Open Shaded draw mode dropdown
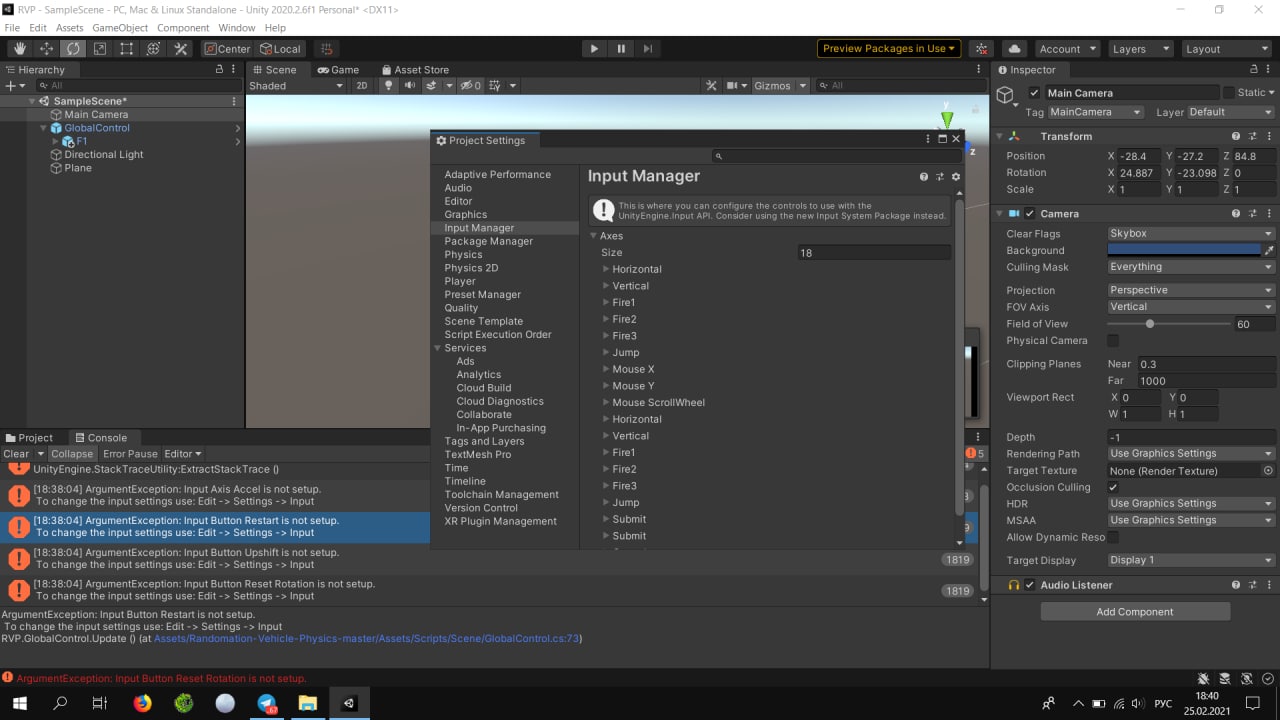The height and width of the screenshot is (720, 1280). click(296, 85)
